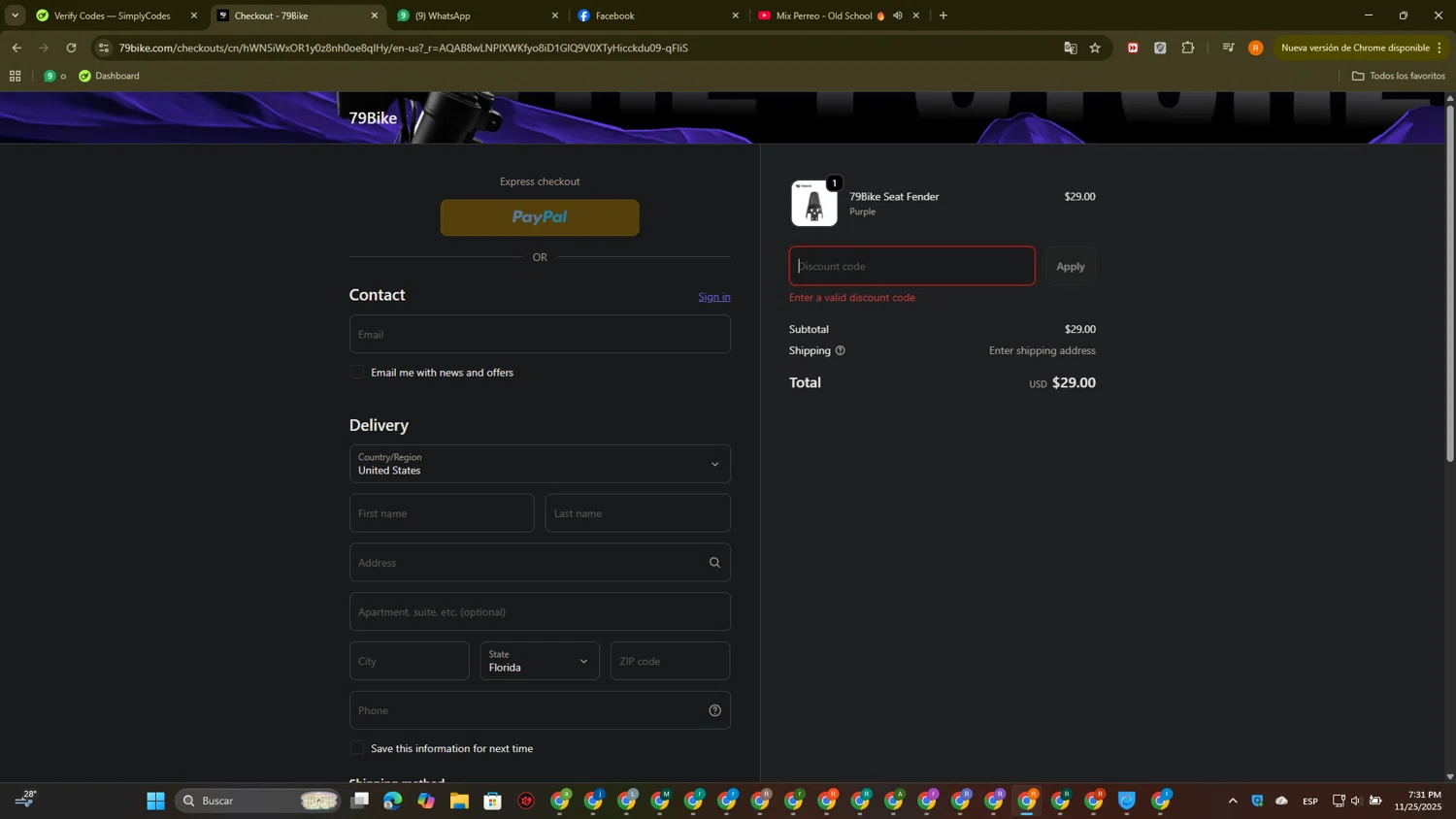Open the shield extension icon in toolbar
Screen dimensions: 1456x819
1160,48
